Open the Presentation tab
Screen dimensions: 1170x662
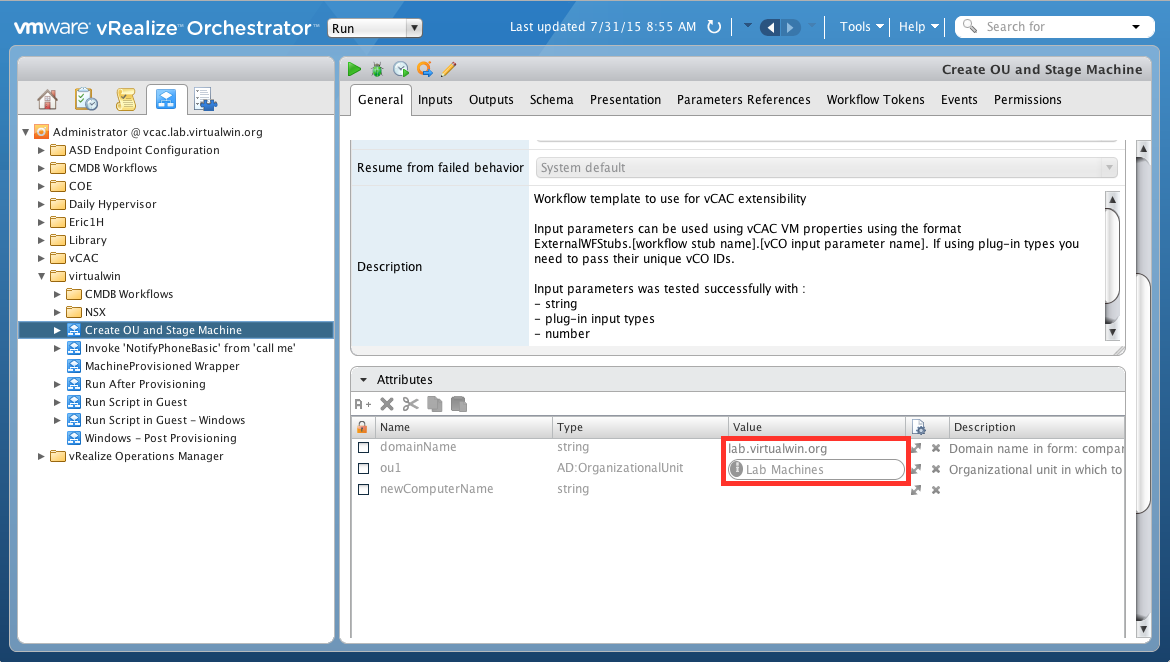click(625, 100)
